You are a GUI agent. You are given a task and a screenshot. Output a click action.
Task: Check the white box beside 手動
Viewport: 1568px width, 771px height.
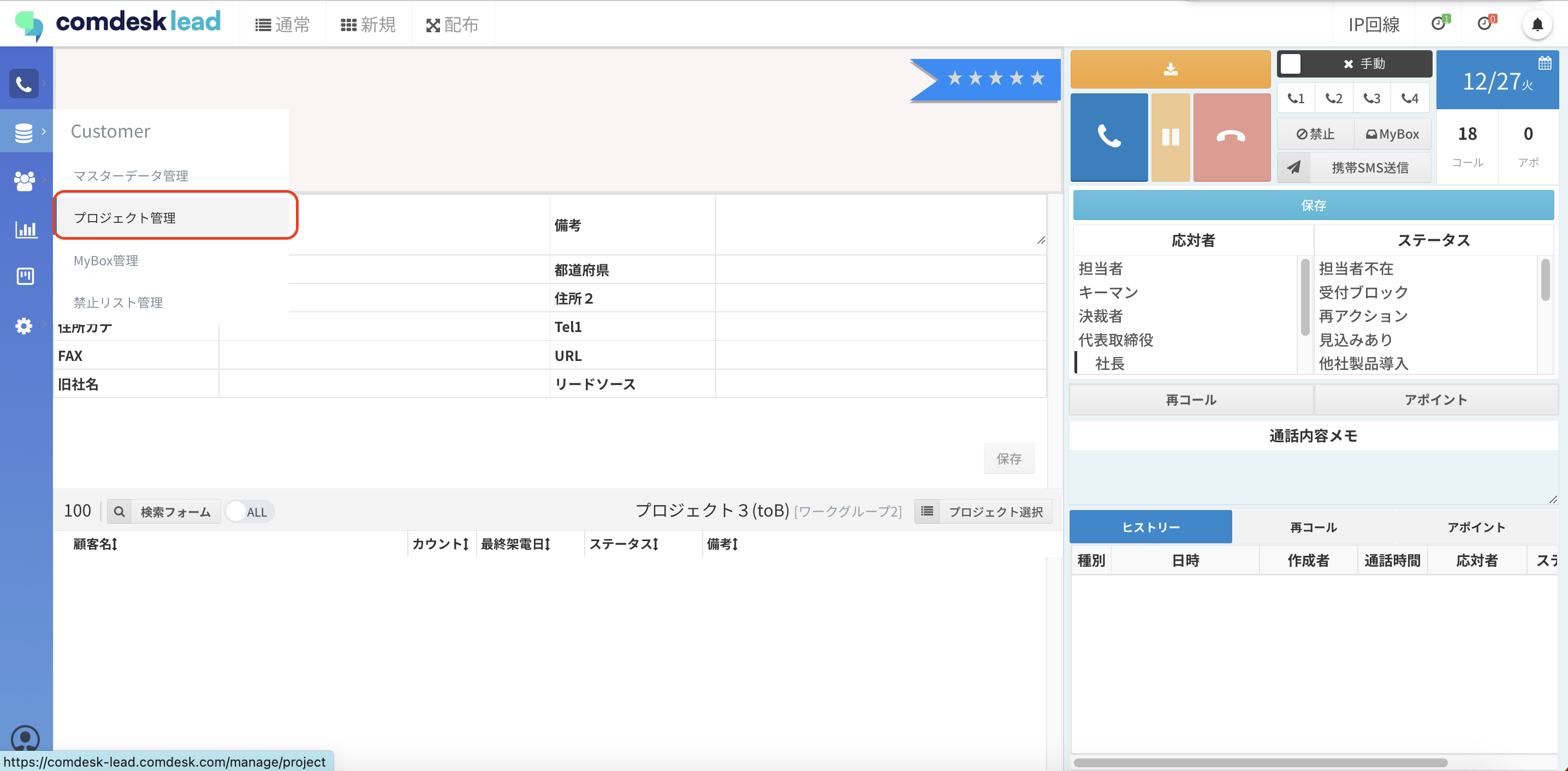pos(1291,63)
